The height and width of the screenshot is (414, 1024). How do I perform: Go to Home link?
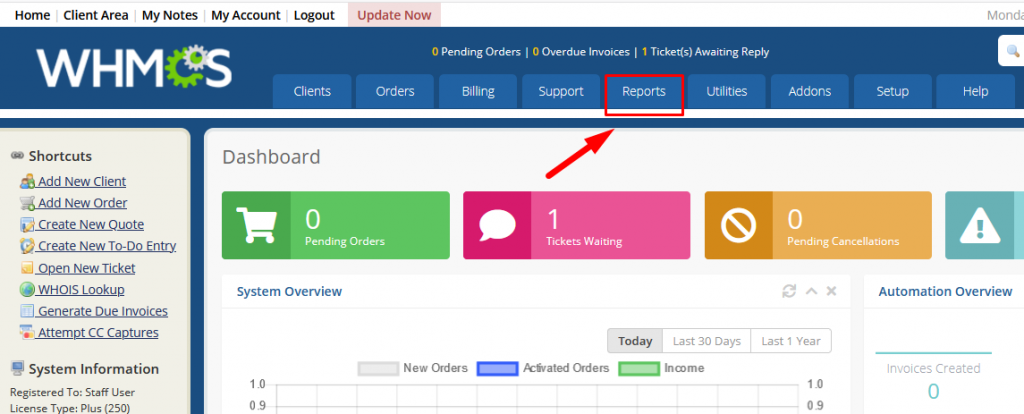click(33, 15)
